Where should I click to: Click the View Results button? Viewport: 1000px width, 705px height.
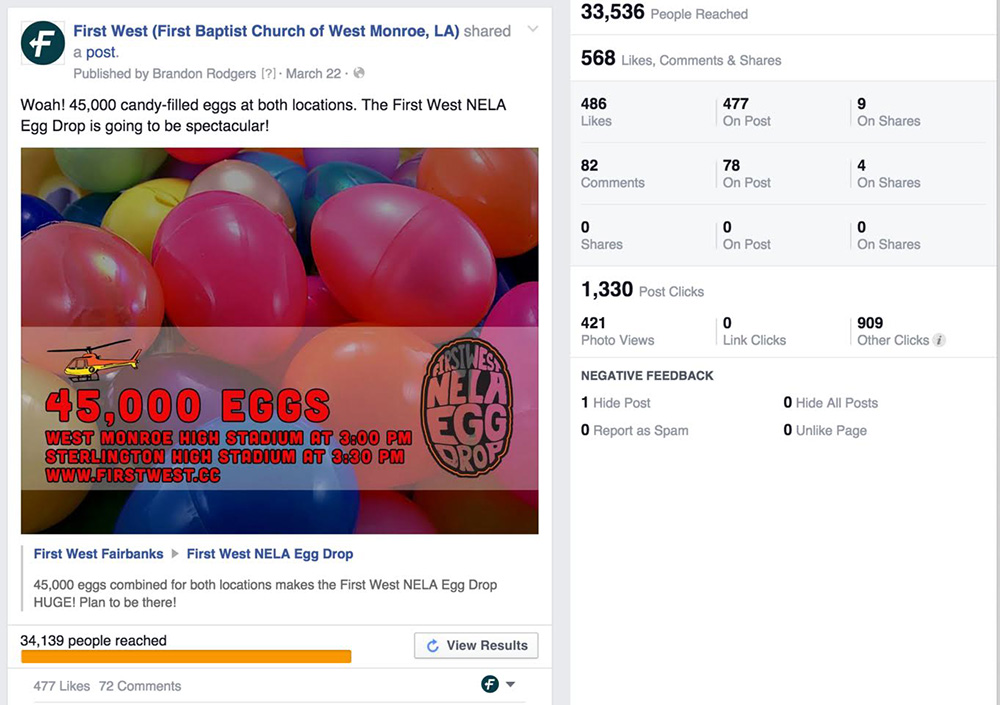click(x=476, y=646)
